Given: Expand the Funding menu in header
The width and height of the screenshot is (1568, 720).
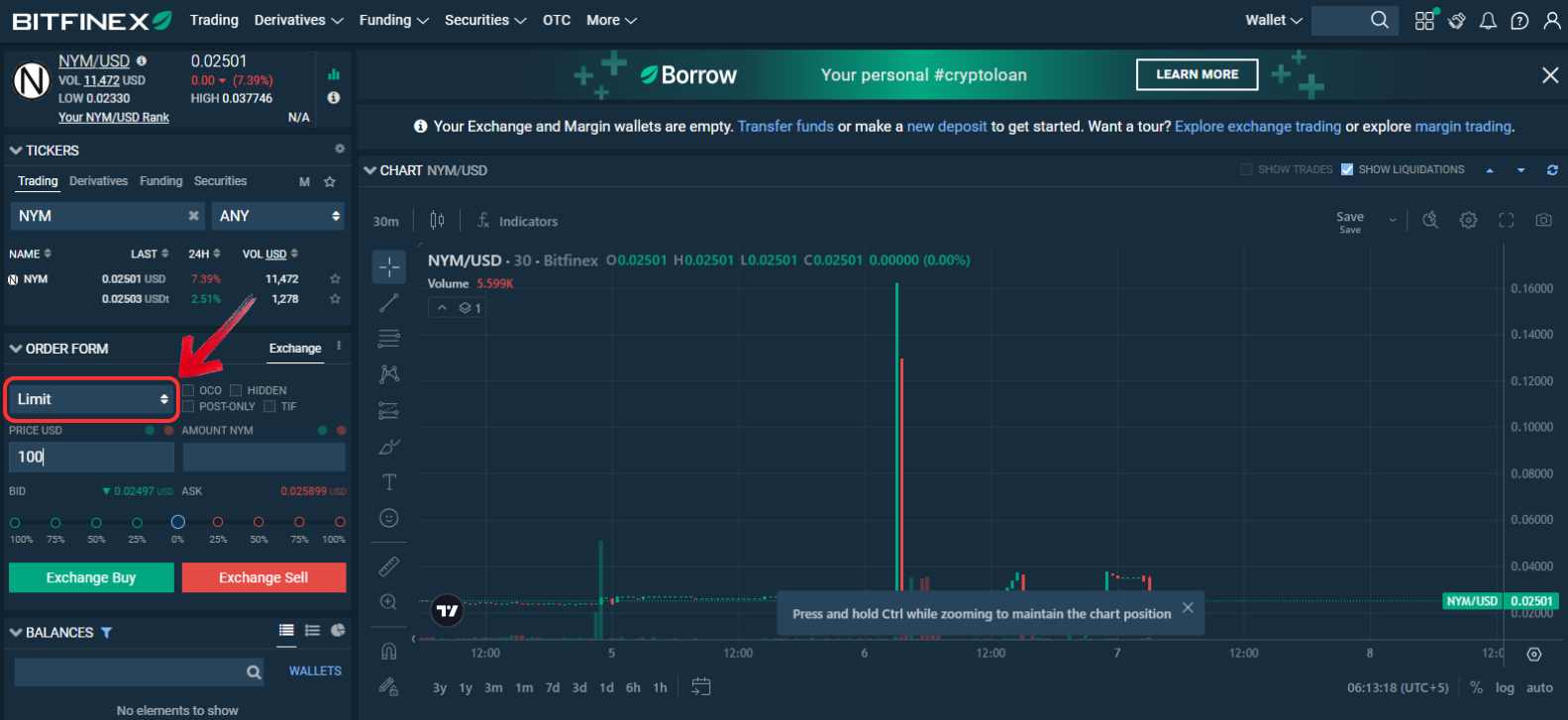Looking at the screenshot, I should click(393, 20).
